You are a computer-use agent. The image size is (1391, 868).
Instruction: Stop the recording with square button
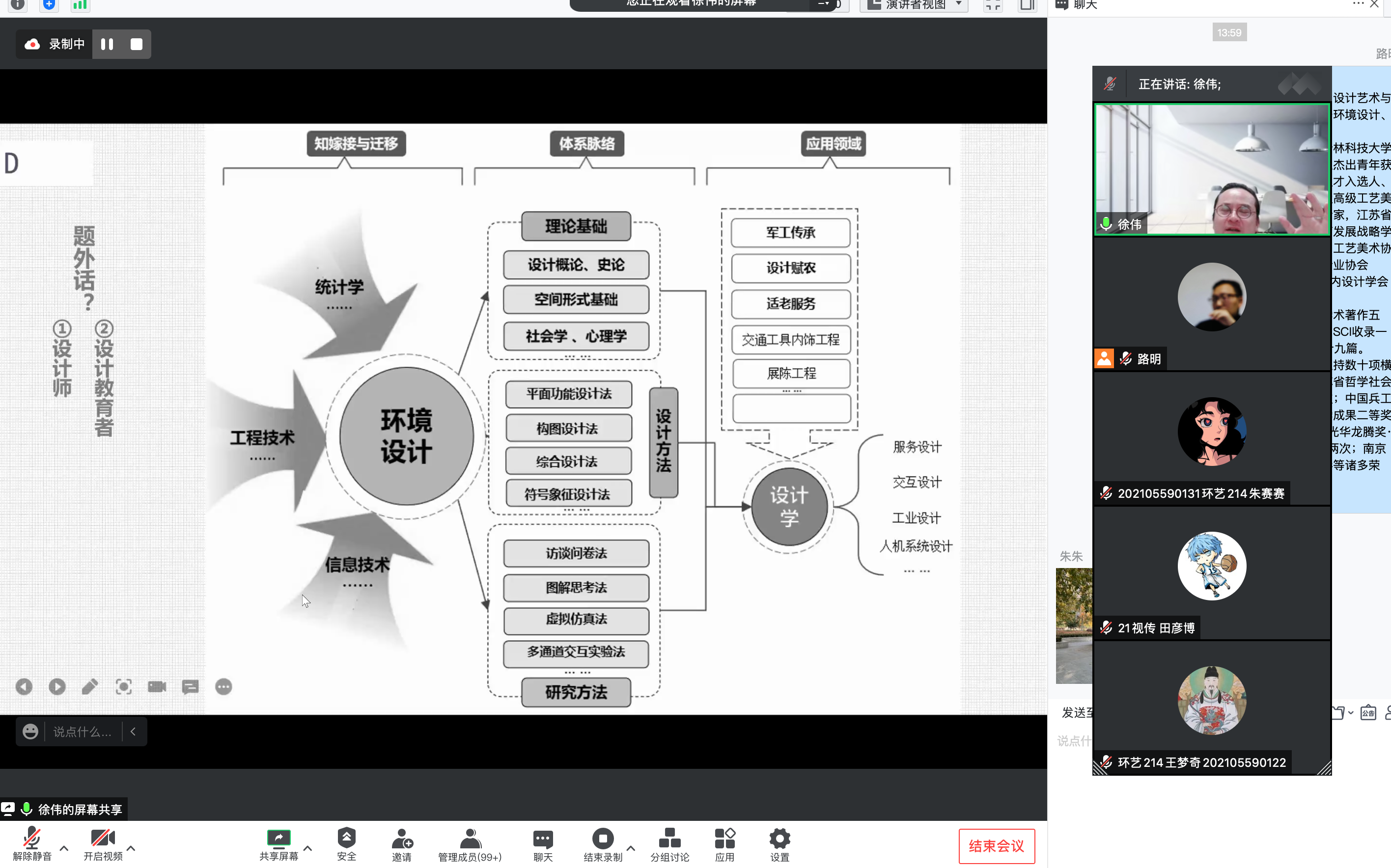(136, 44)
